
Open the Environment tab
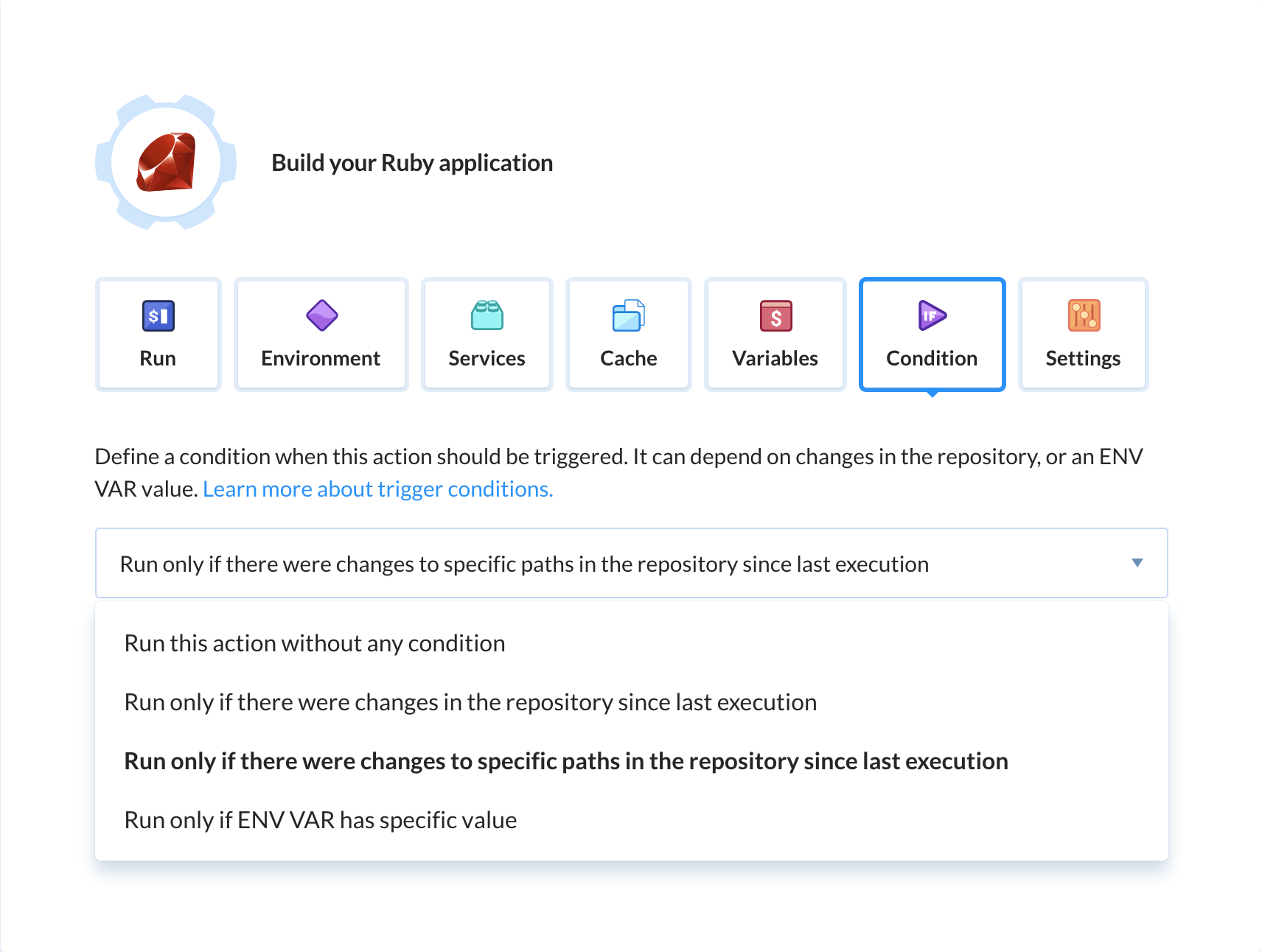point(321,358)
